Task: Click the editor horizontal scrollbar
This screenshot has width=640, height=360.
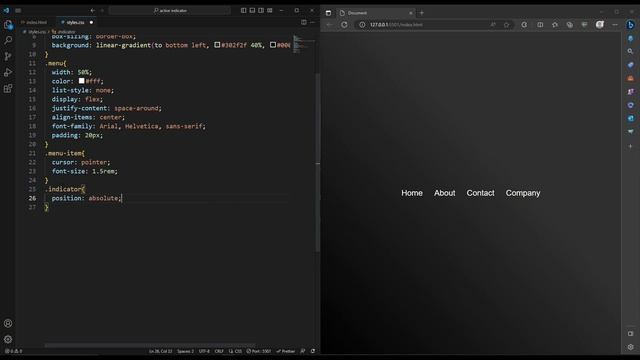Action: [150, 345]
